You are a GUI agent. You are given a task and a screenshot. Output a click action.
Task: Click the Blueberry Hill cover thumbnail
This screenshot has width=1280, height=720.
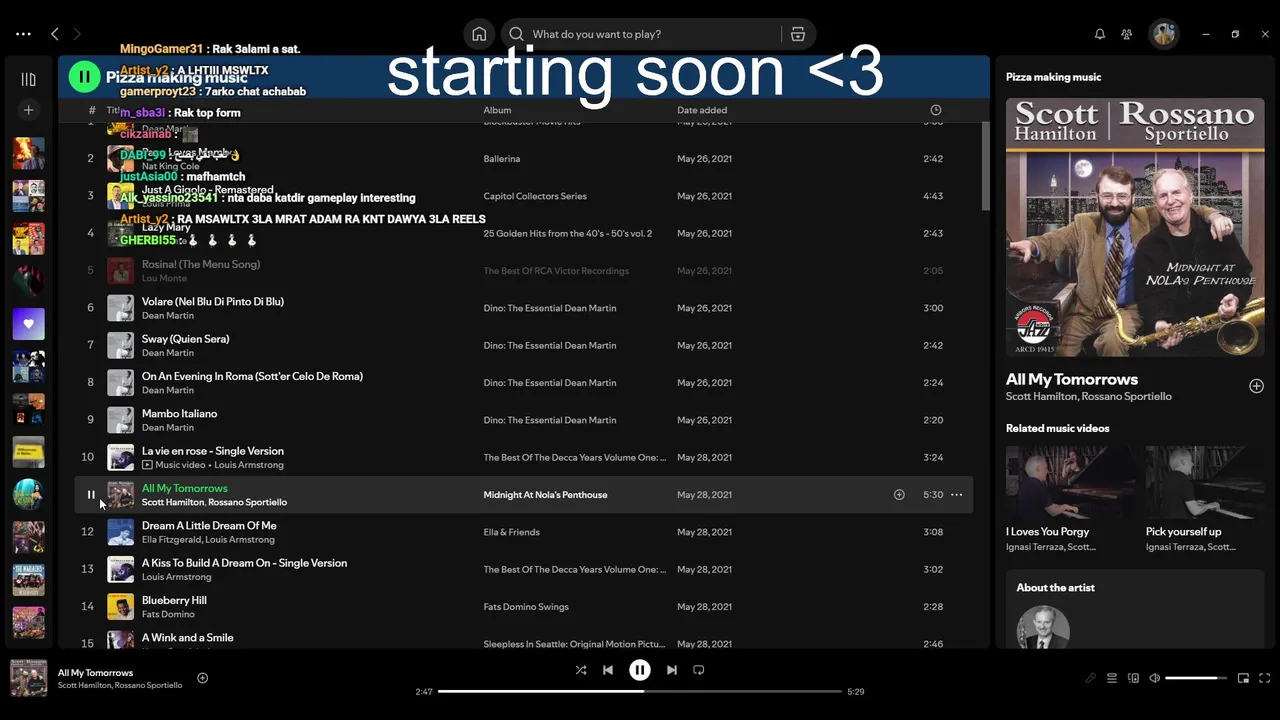[x=120, y=607]
